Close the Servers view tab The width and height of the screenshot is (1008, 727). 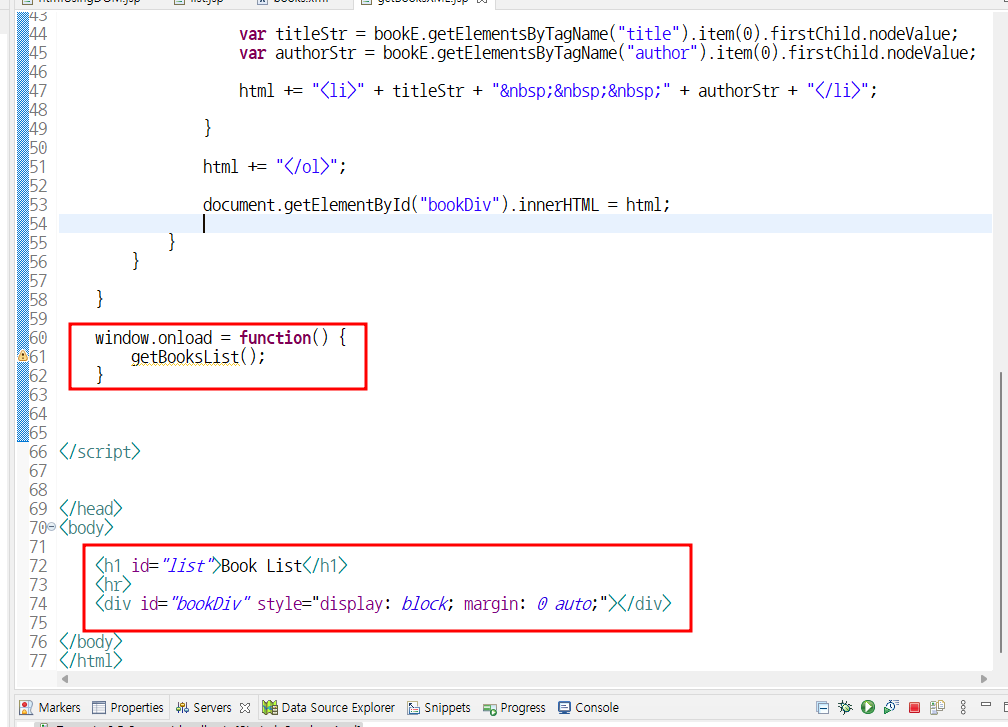(x=245, y=708)
